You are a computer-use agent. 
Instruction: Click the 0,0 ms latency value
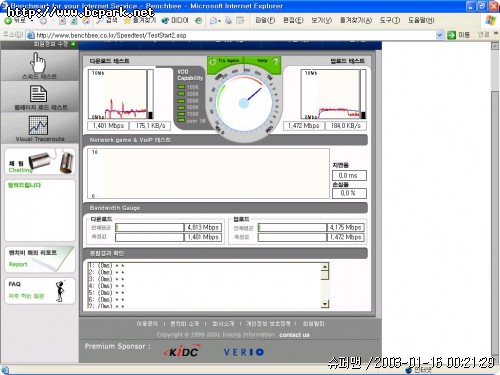349,175
